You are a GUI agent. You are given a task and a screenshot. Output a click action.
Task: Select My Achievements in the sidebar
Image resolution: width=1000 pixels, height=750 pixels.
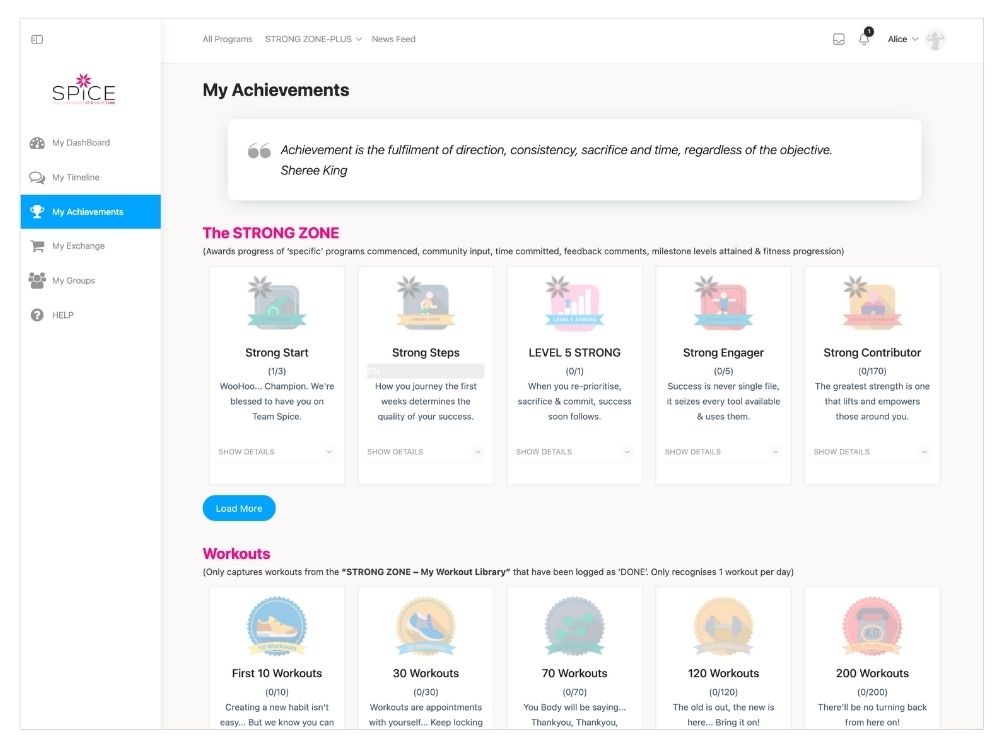coord(88,212)
